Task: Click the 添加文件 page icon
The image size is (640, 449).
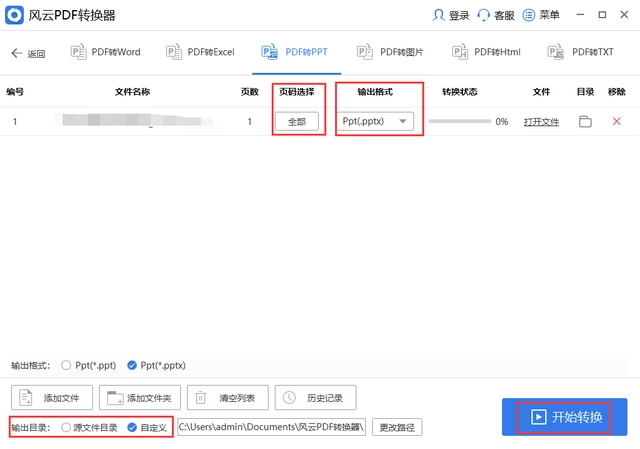Action: point(26,397)
